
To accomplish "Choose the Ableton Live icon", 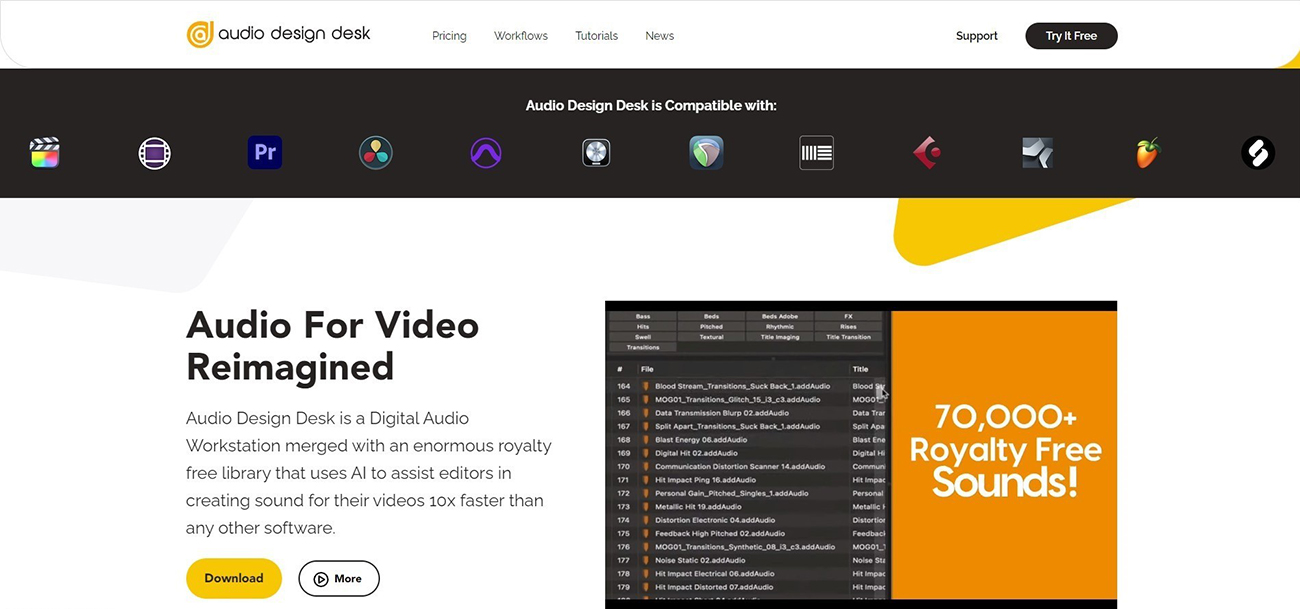I will (816, 153).
